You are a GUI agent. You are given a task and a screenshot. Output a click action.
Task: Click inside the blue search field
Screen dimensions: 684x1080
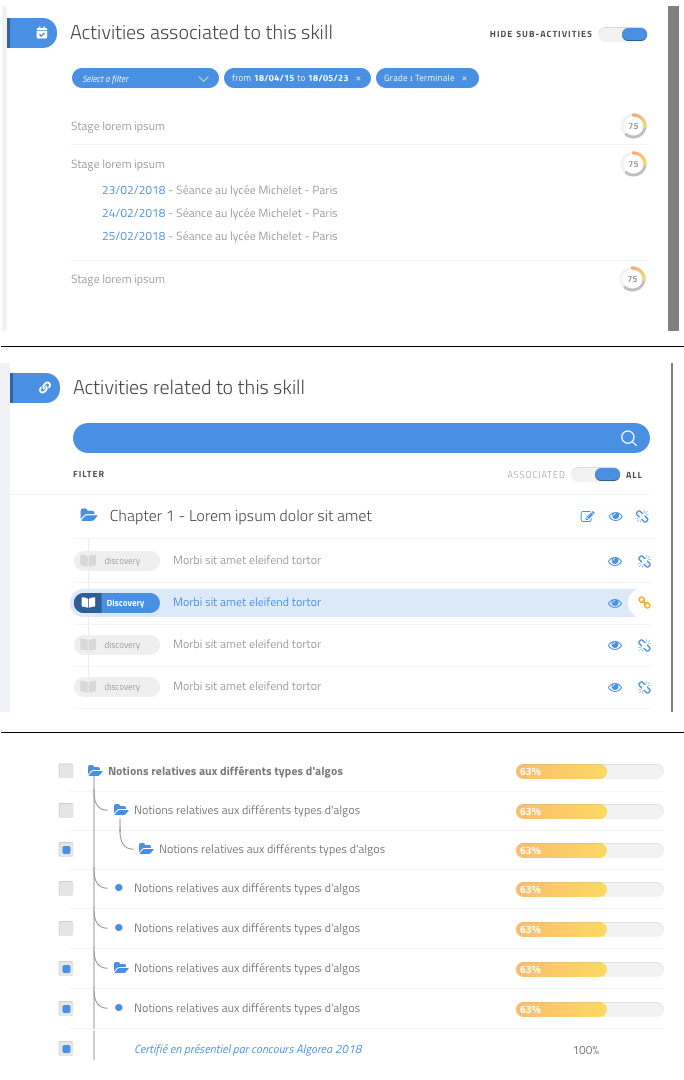pos(340,438)
